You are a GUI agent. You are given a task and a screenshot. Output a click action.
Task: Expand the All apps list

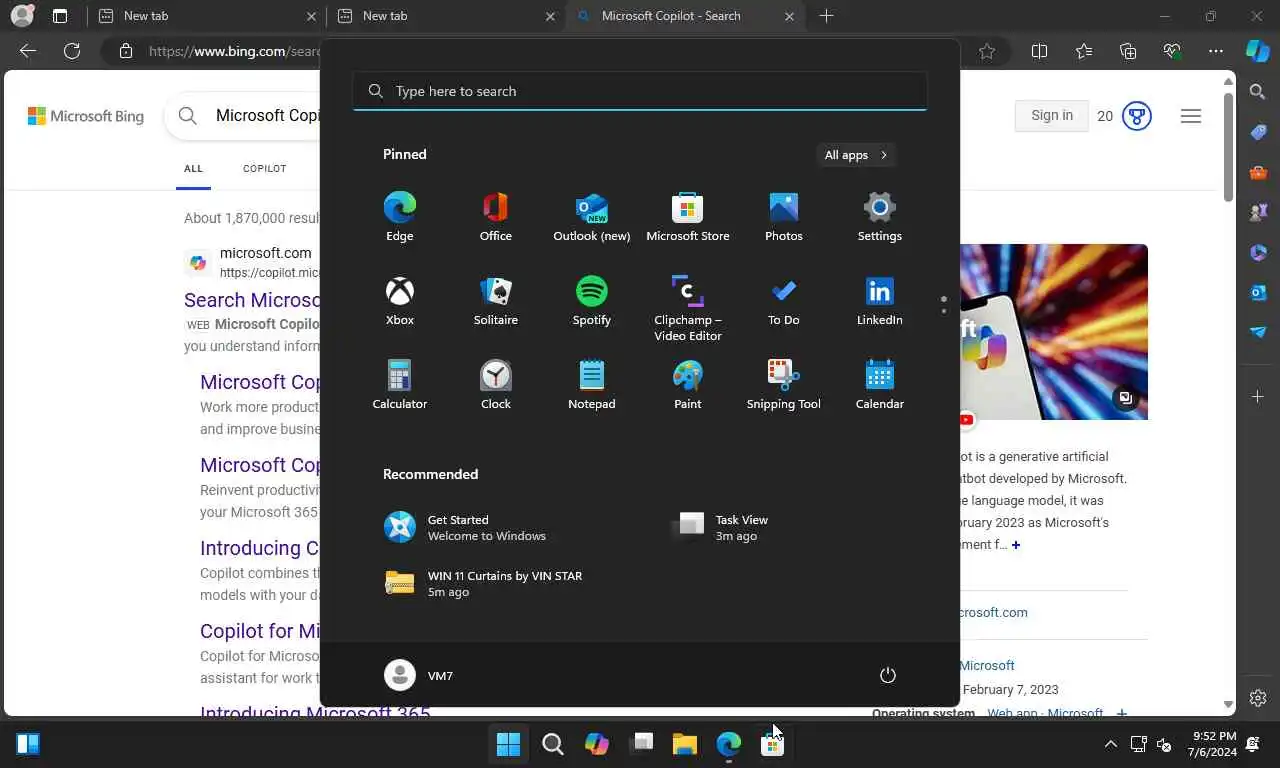coord(855,155)
